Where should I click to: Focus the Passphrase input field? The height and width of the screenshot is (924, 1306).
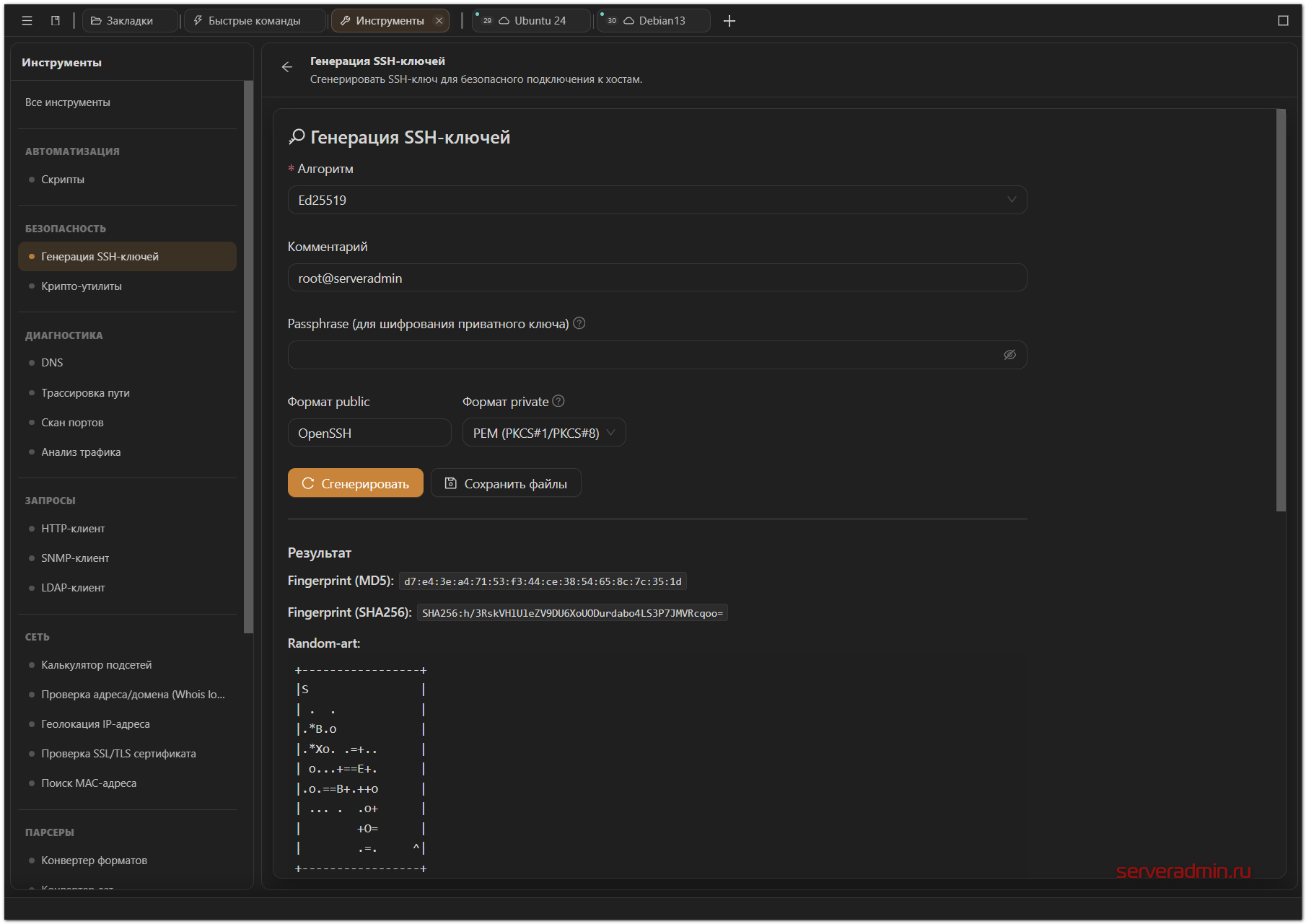coord(657,355)
